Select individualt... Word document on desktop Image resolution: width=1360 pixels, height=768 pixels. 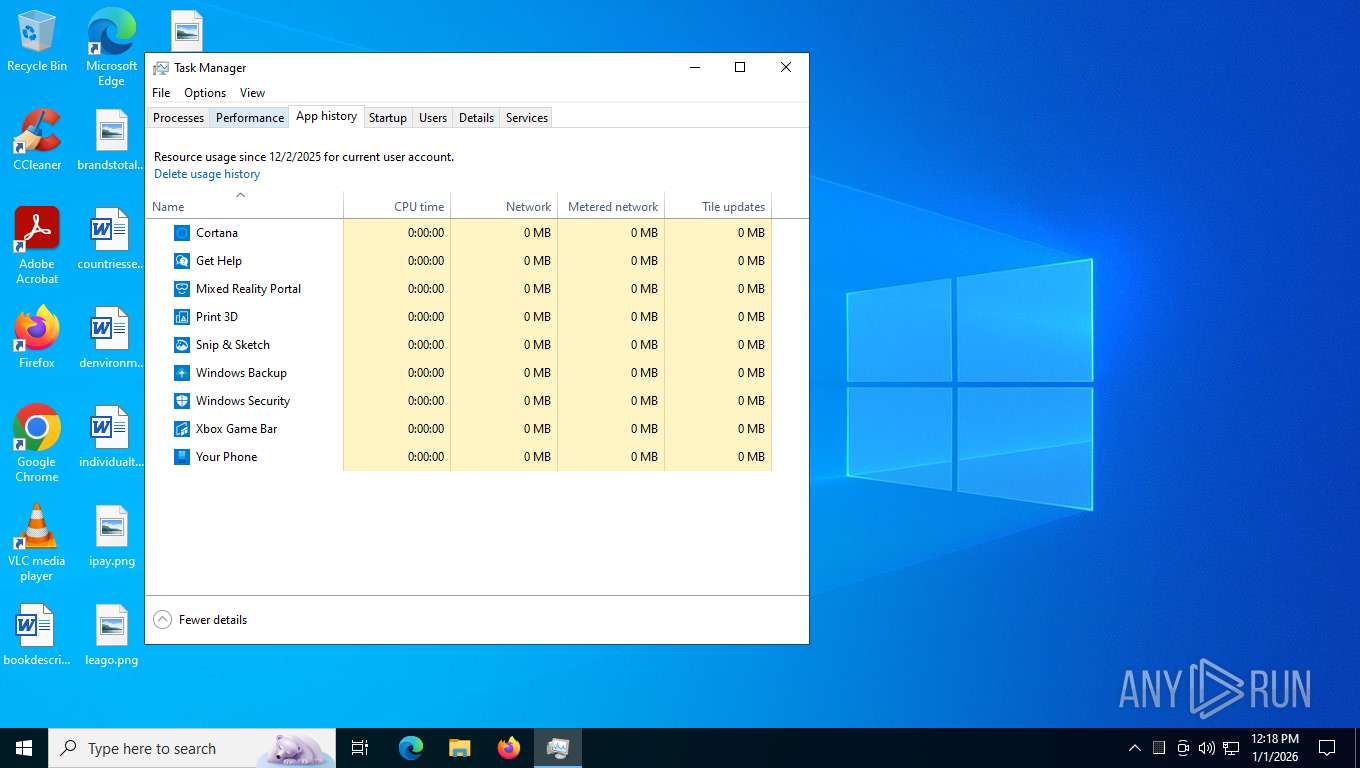(x=111, y=437)
